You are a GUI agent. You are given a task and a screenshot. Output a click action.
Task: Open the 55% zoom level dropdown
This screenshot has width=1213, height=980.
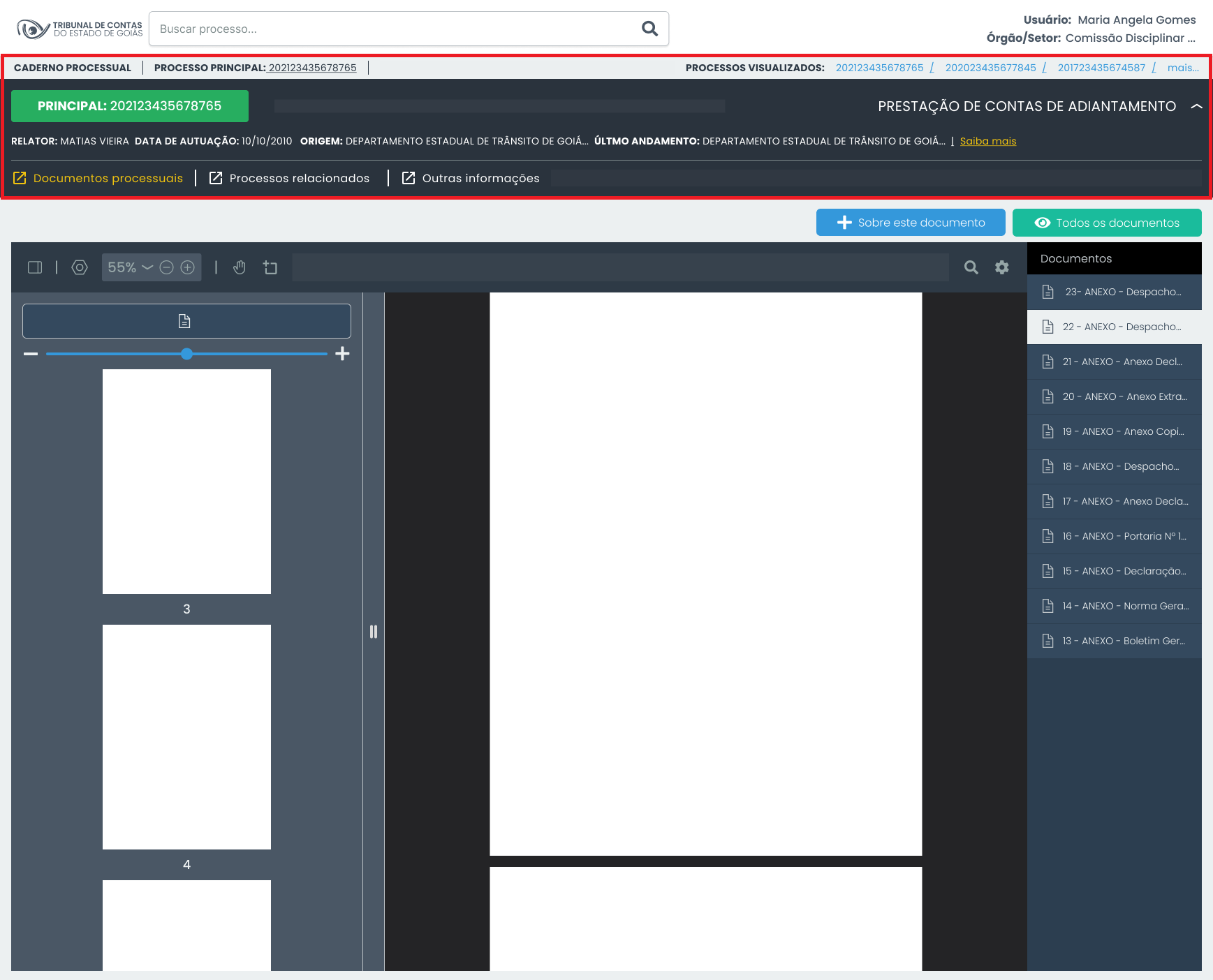pos(131,267)
